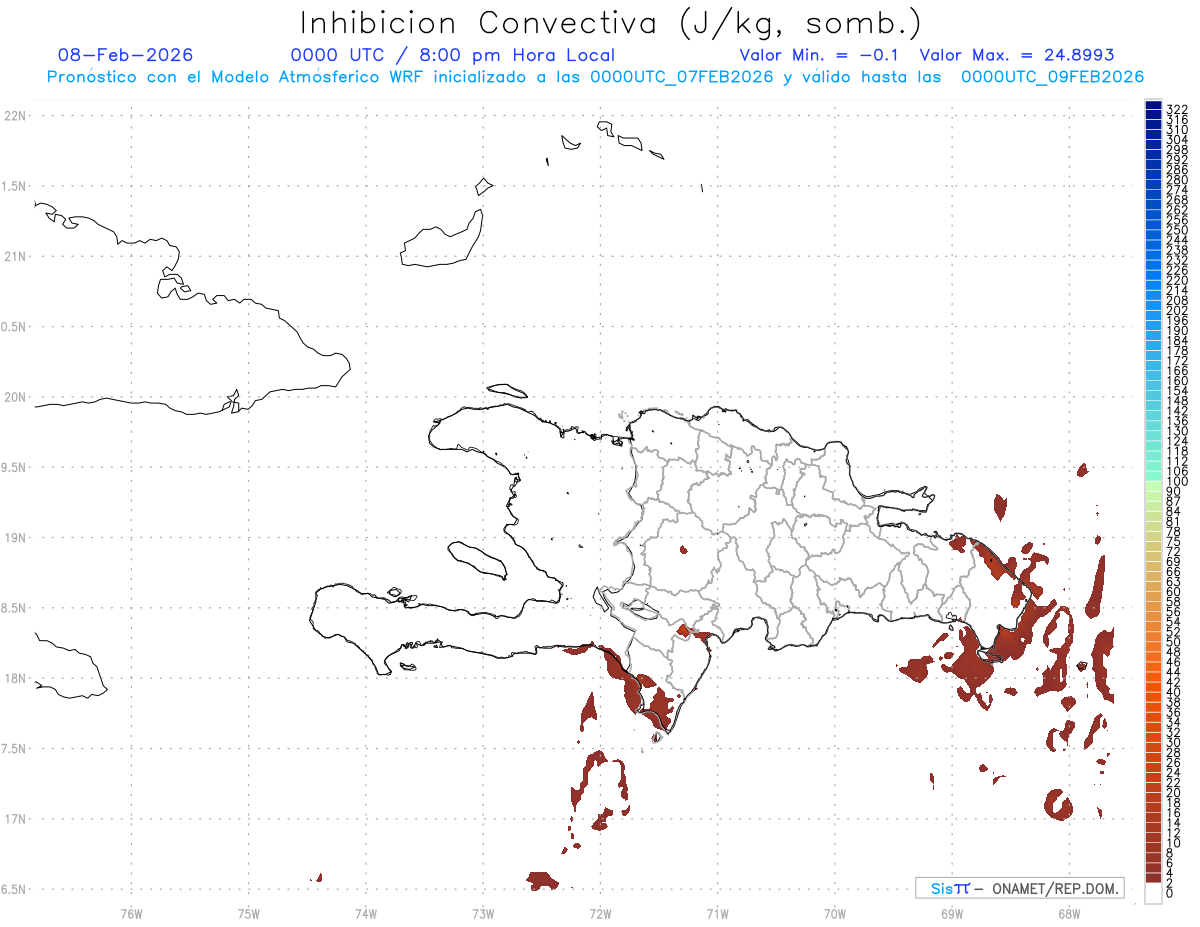Click the '69W' longitude label

952,913
